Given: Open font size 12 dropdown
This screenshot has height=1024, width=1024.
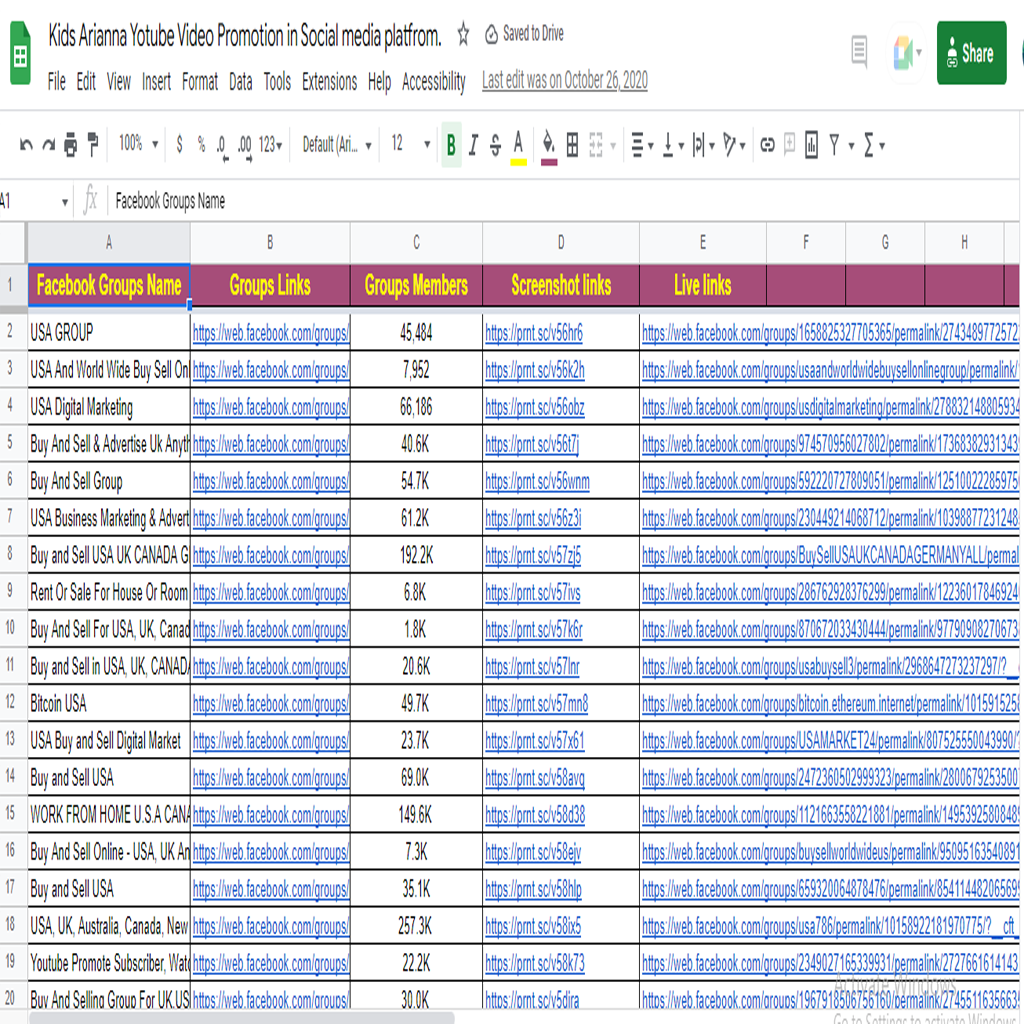Looking at the screenshot, I should (411, 144).
